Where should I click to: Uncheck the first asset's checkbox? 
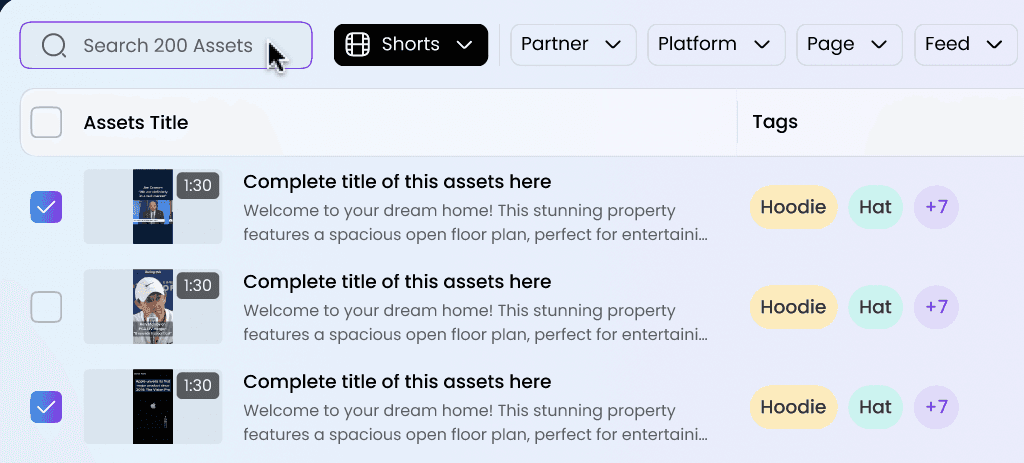click(x=46, y=207)
